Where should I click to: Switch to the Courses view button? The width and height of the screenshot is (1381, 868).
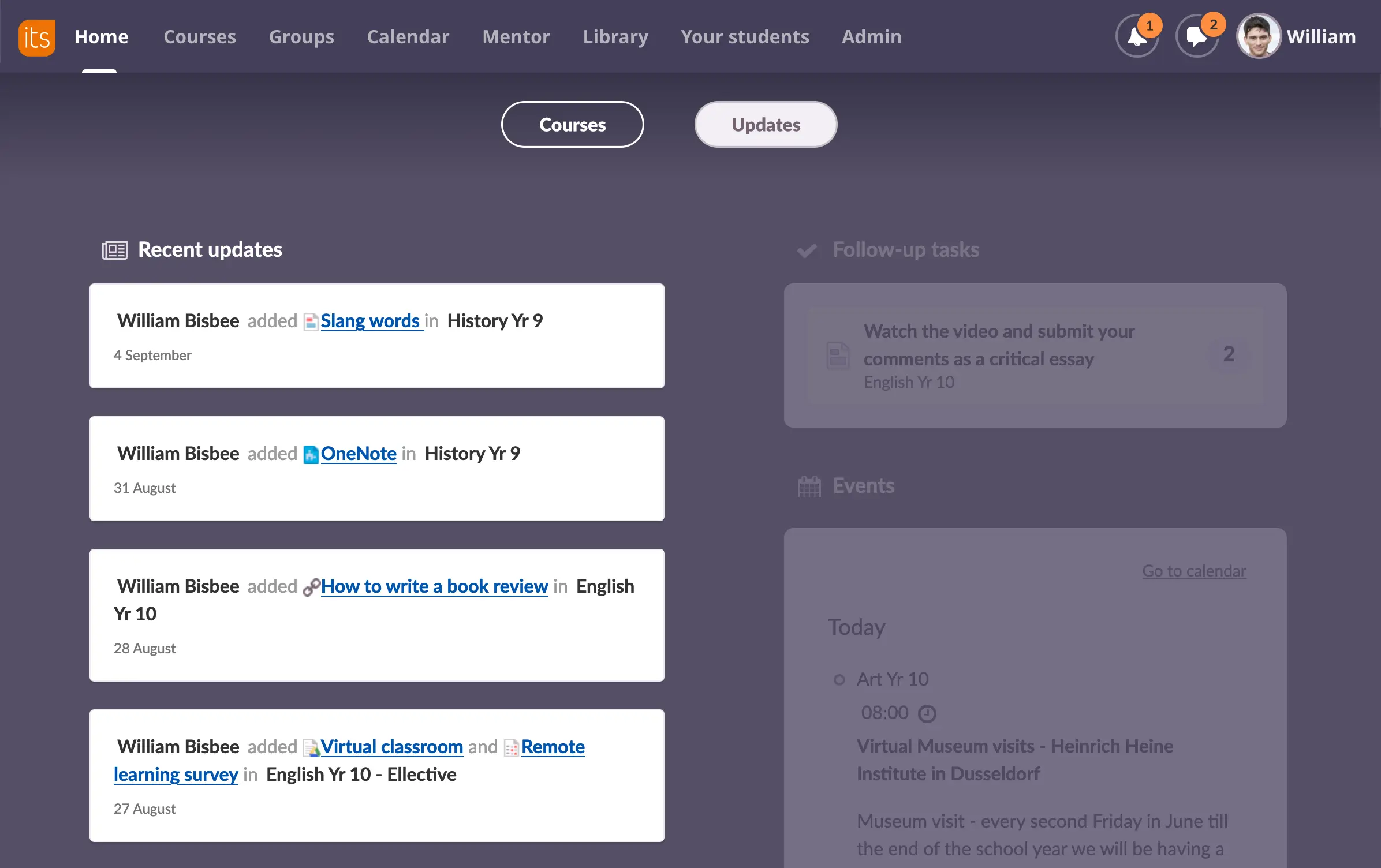(x=572, y=125)
